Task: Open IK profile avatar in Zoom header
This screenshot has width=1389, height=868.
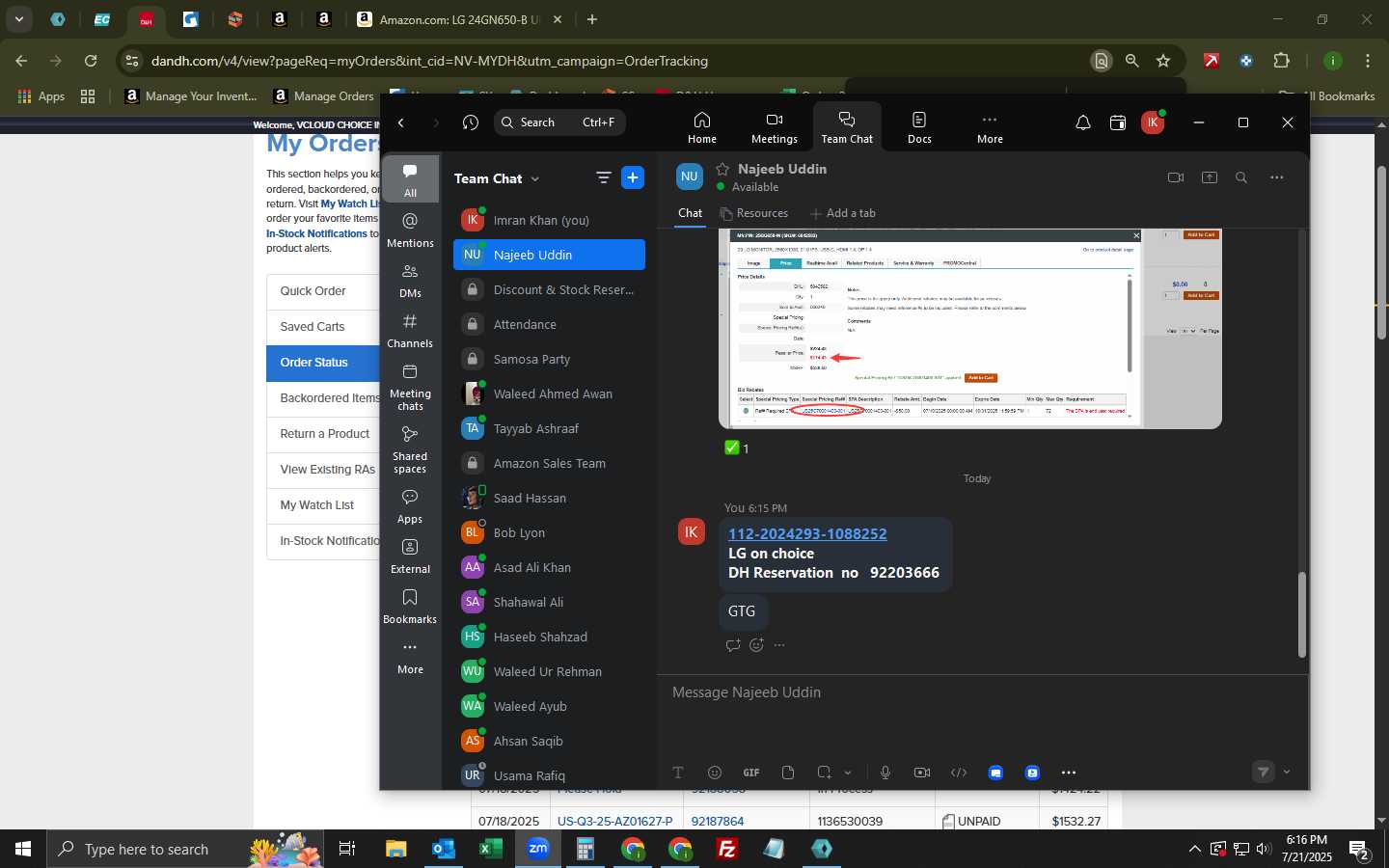Action: (1153, 122)
